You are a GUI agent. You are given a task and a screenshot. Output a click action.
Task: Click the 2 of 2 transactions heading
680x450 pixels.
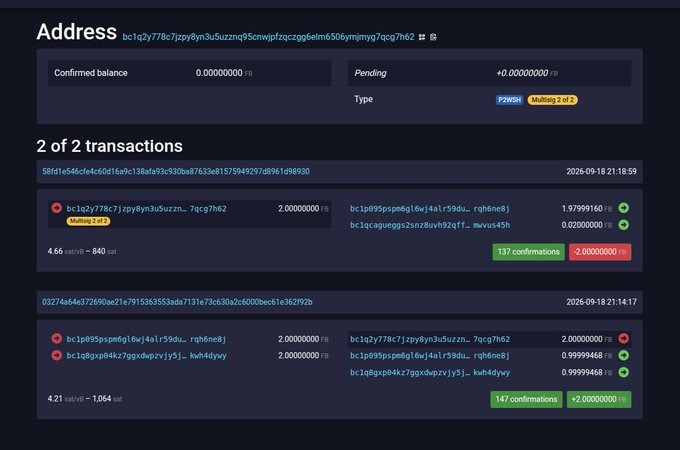point(109,146)
